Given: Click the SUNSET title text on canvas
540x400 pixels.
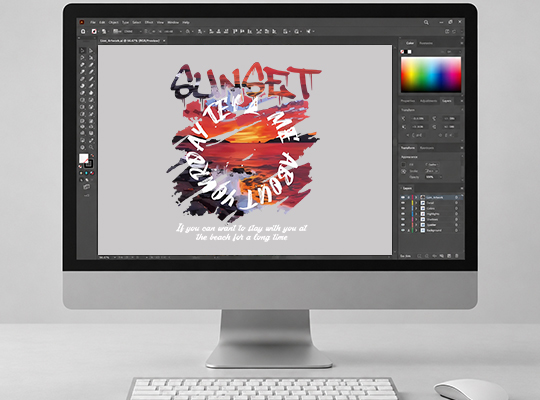Looking at the screenshot, I should pos(245,81).
